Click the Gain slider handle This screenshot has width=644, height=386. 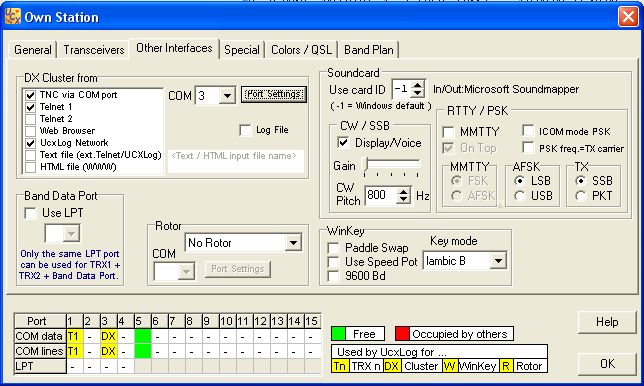(366, 164)
